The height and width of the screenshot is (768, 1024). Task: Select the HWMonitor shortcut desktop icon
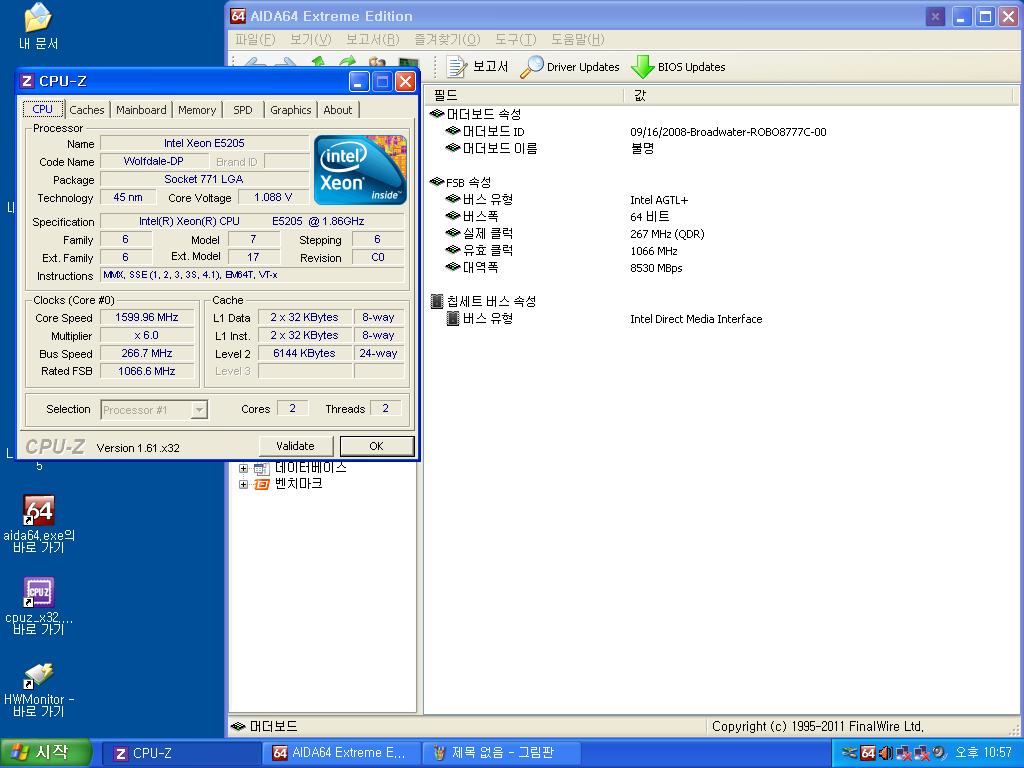tap(39, 675)
